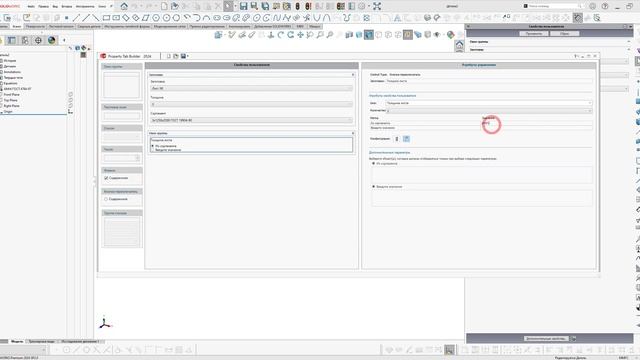This screenshot has height=360, width=640.
Task: Select Right Plane in the feature tree
Action: [x=11, y=106]
